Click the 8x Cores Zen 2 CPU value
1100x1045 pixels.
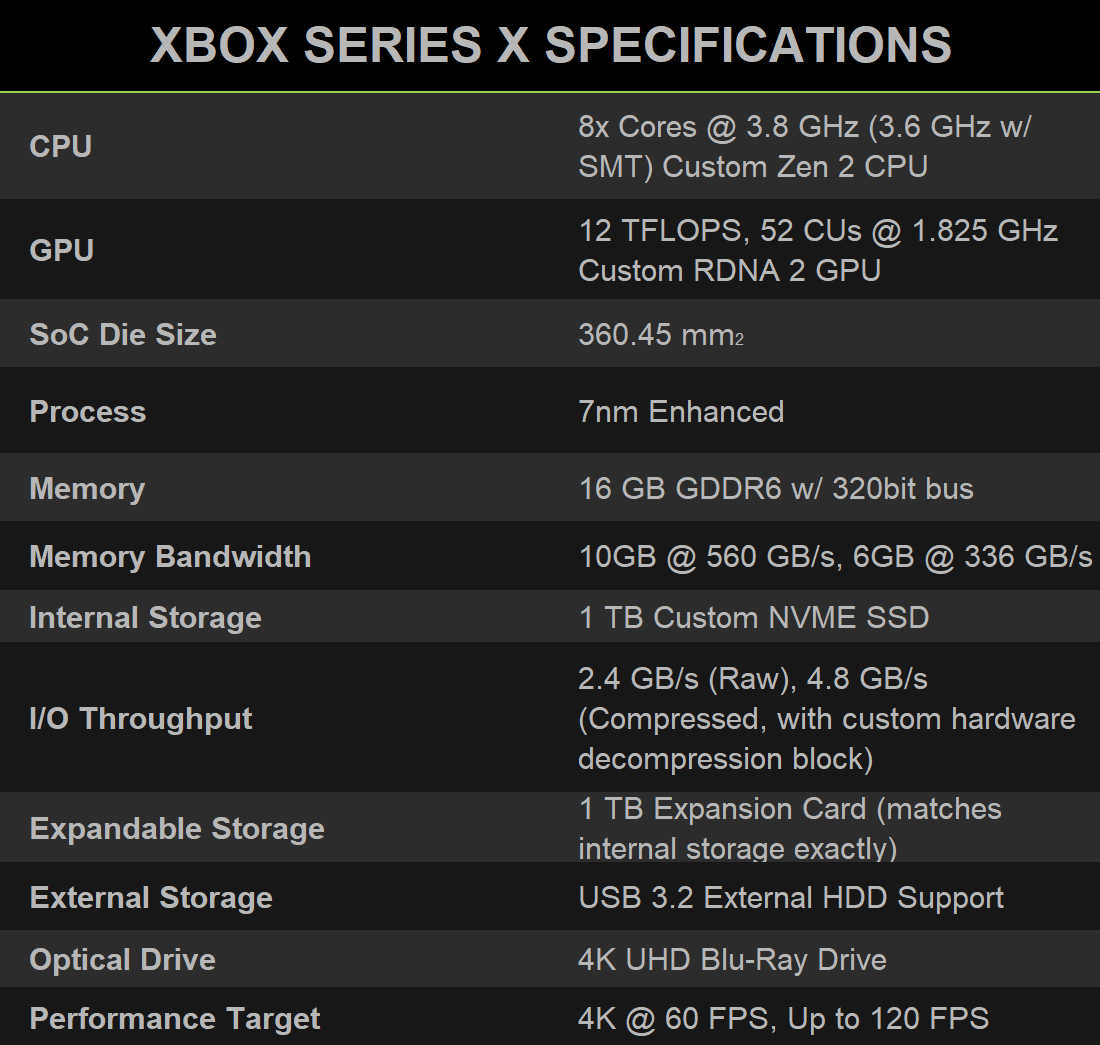coord(804,146)
